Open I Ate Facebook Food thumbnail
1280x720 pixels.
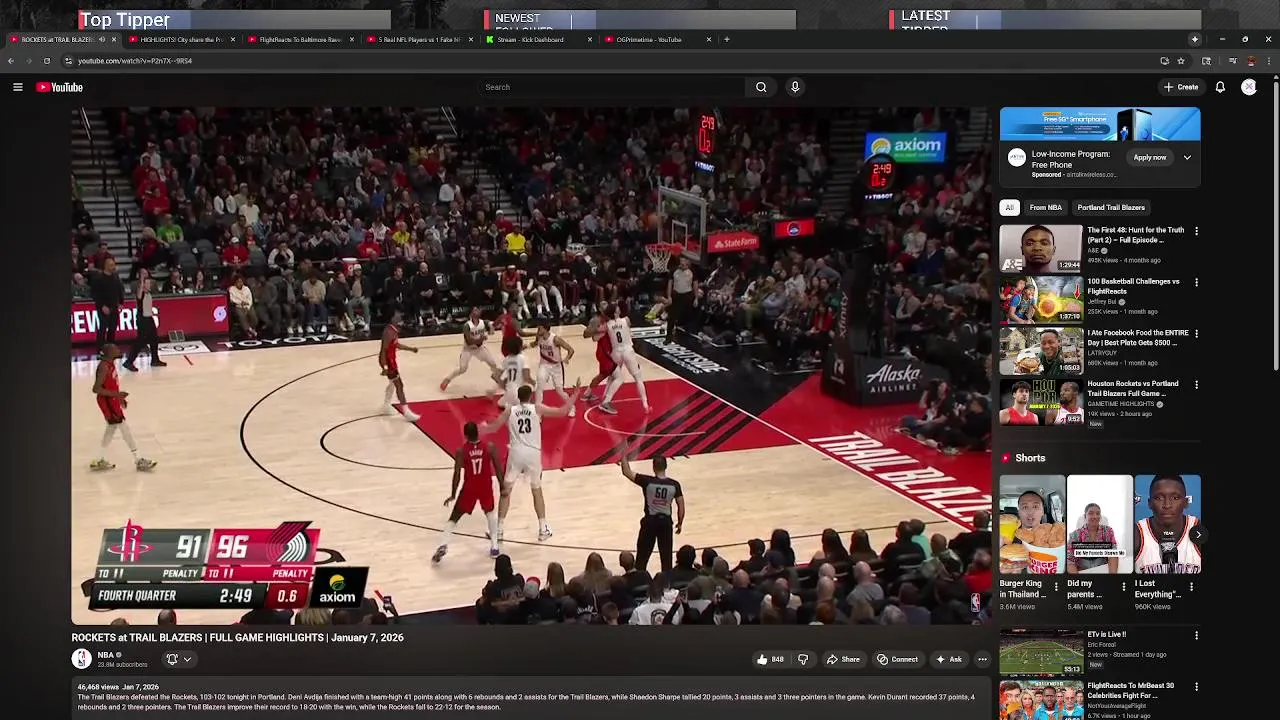[x=1041, y=350]
